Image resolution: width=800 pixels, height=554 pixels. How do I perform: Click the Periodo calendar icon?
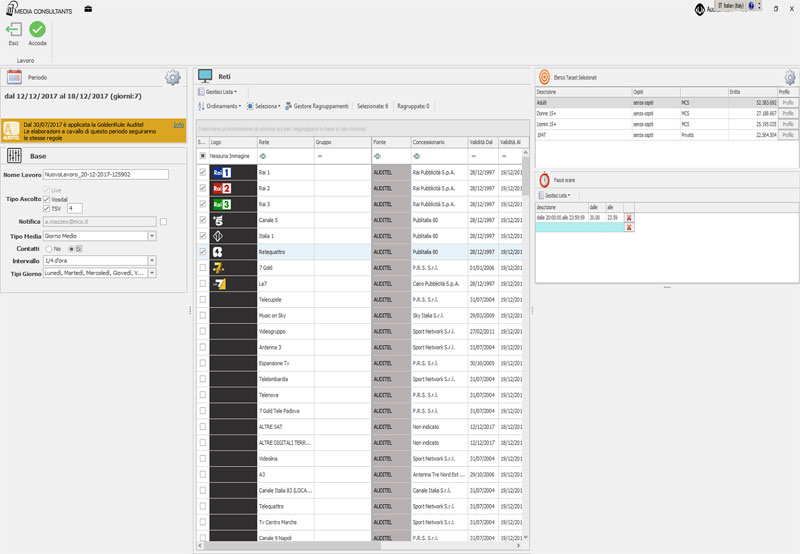tap(14, 77)
